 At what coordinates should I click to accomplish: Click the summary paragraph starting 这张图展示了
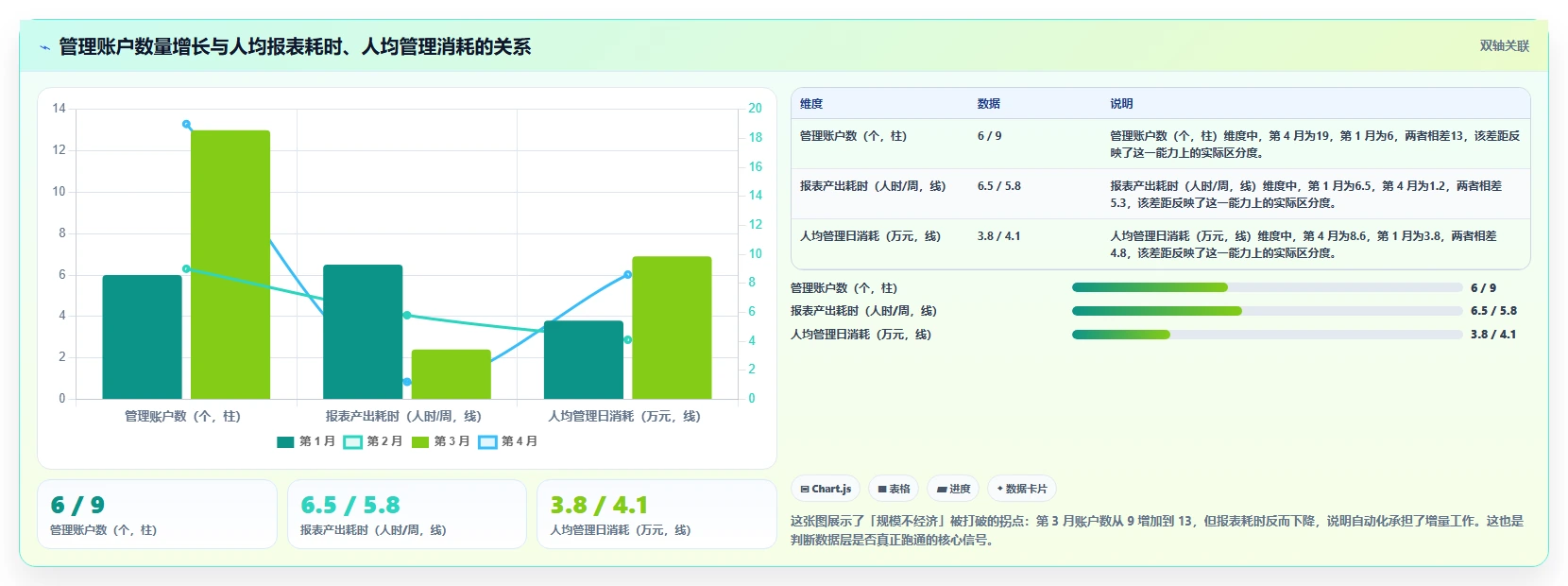pos(1157,530)
